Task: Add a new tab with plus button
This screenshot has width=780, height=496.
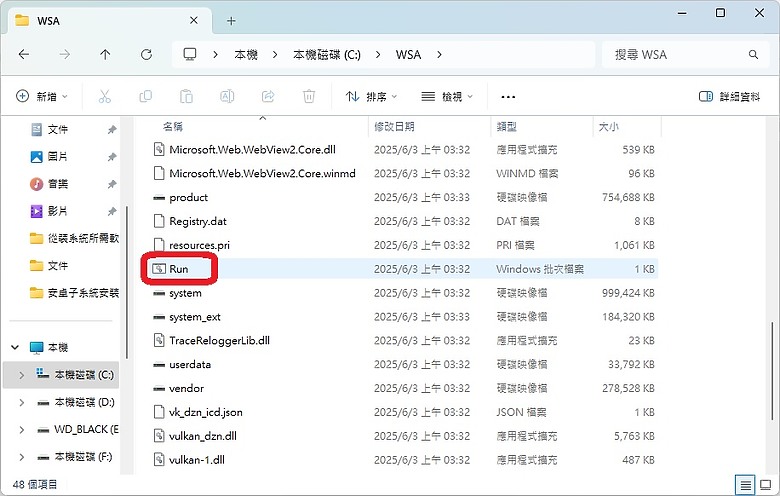Action: coord(231,21)
